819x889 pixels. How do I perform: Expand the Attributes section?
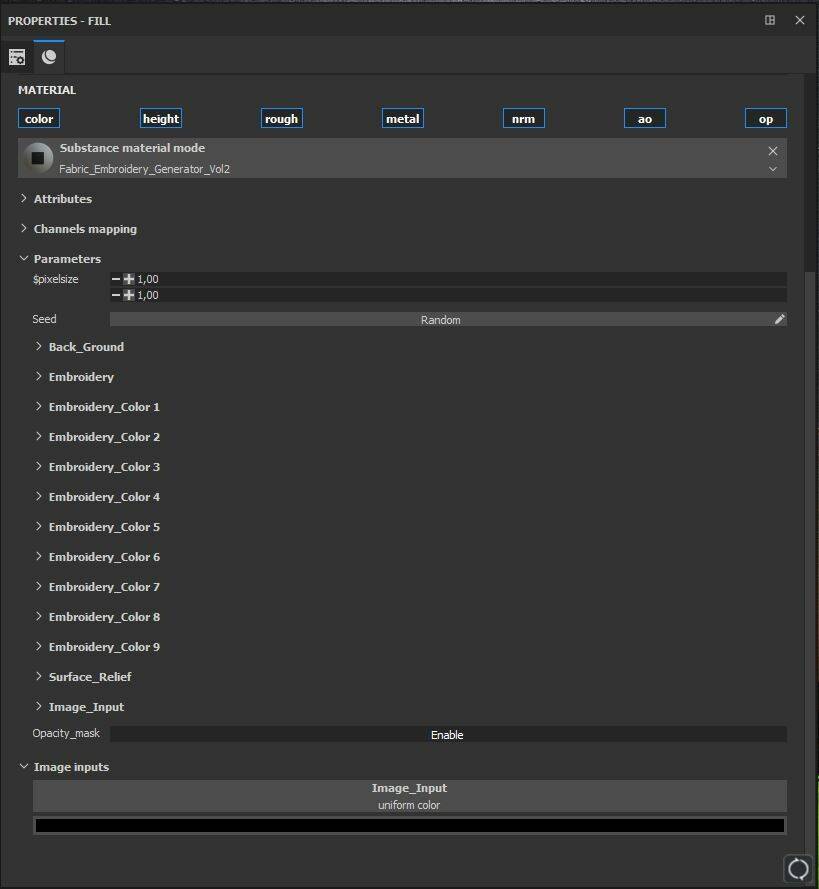pyautogui.click(x=24, y=198)
